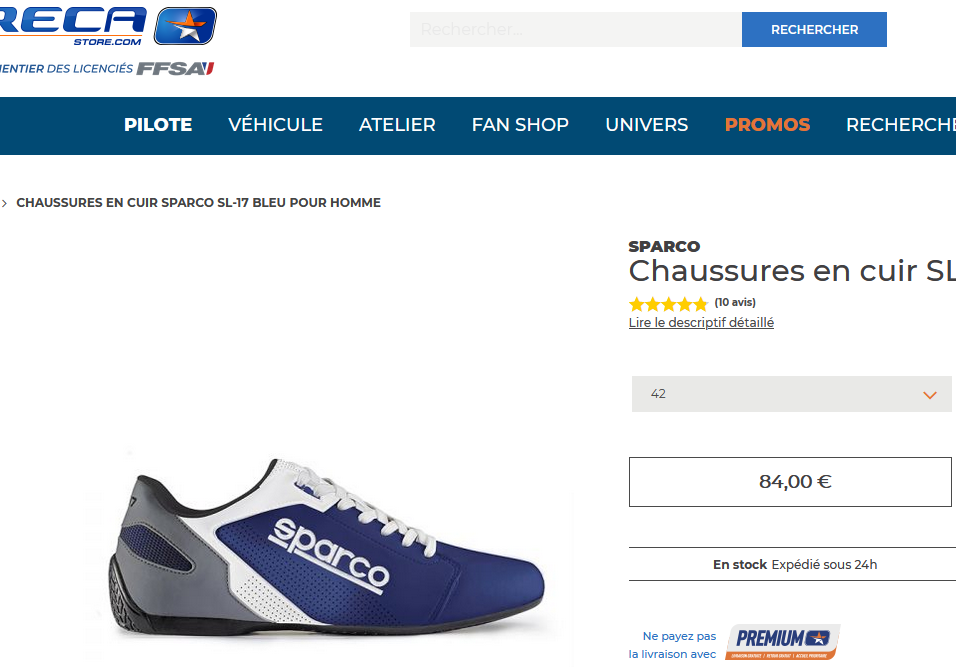Click the FFSA licence logo

click(175, 68)
